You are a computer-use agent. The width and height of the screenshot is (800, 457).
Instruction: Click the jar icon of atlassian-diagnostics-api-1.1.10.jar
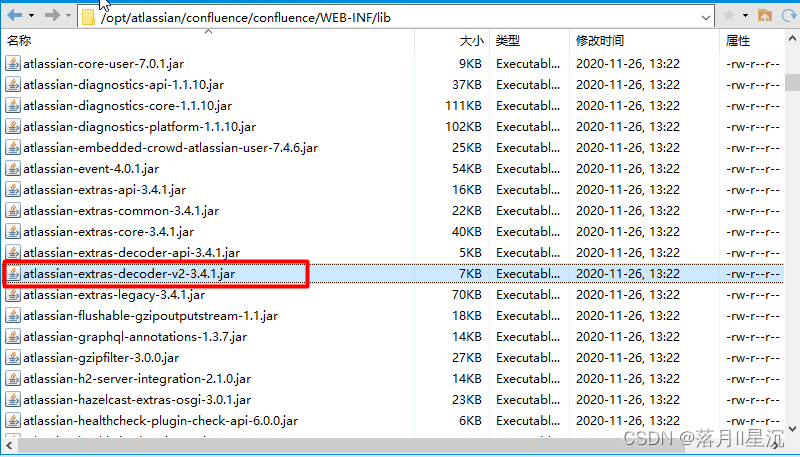pos(13,84)
